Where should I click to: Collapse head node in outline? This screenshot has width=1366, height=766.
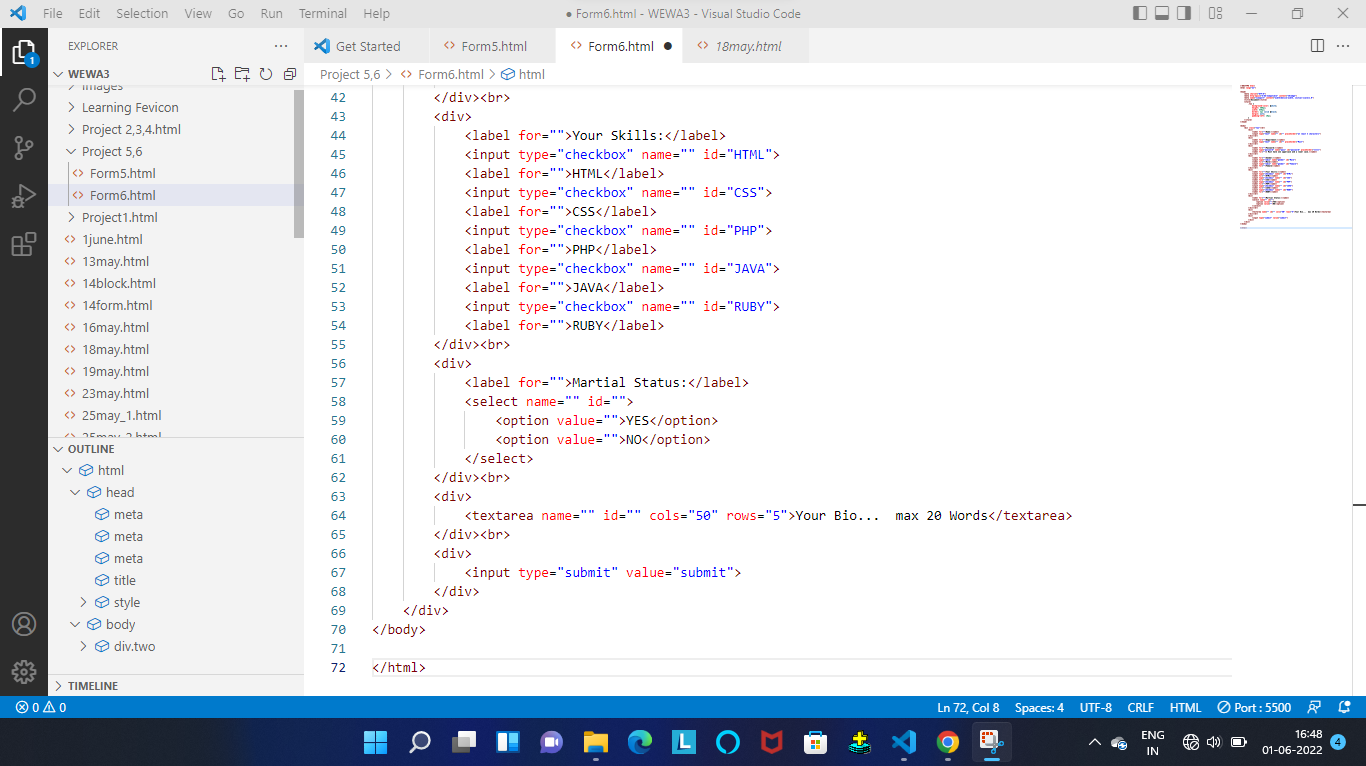[x=76, y=492]
